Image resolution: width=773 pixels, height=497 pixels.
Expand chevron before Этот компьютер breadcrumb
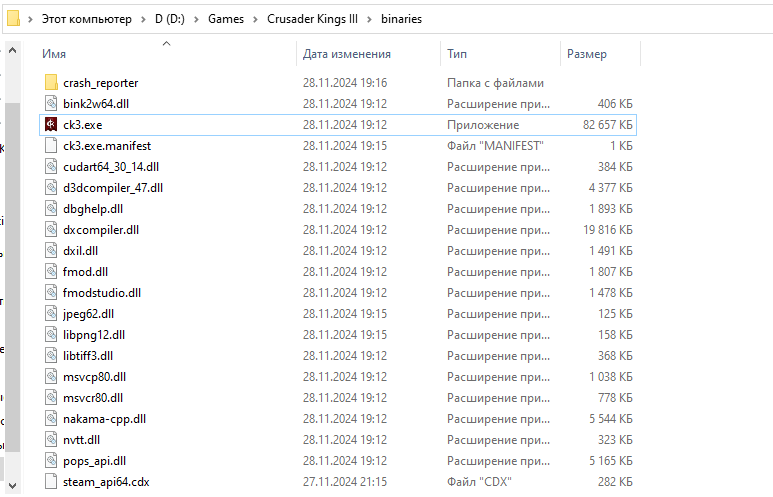click(30, 19)
